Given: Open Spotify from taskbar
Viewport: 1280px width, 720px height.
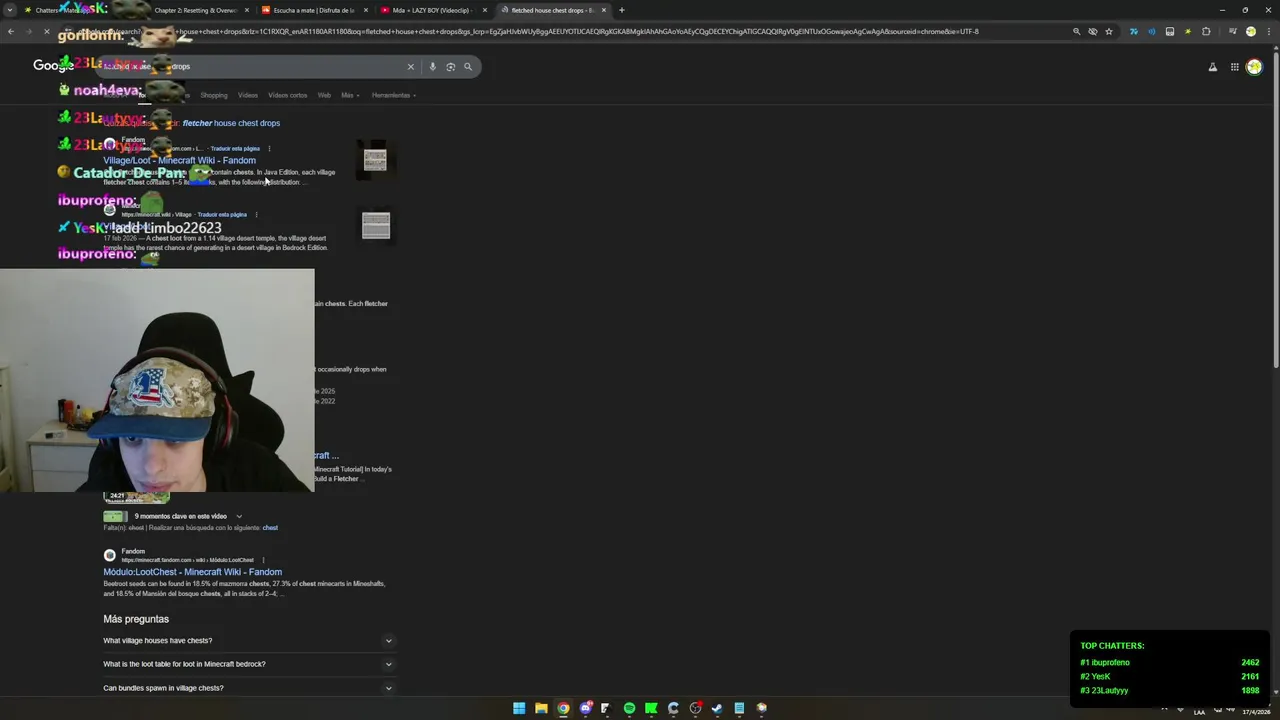Looking at the screenshot, I should coord(629,708).
